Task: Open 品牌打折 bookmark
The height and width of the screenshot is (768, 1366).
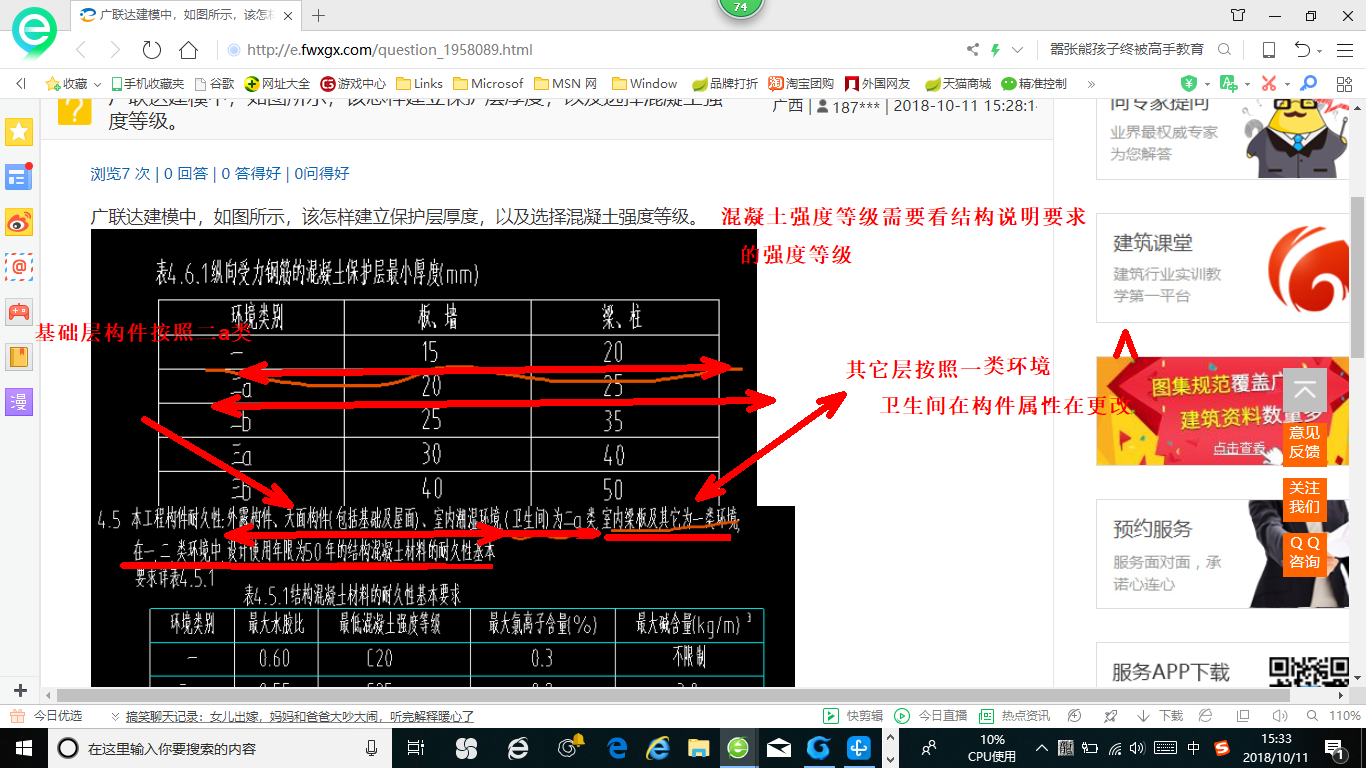Action: (x=725, y=84)
